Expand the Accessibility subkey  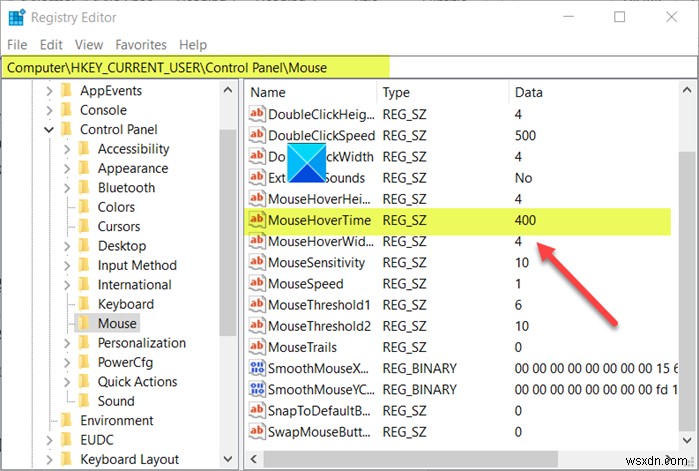pos(67,149)
